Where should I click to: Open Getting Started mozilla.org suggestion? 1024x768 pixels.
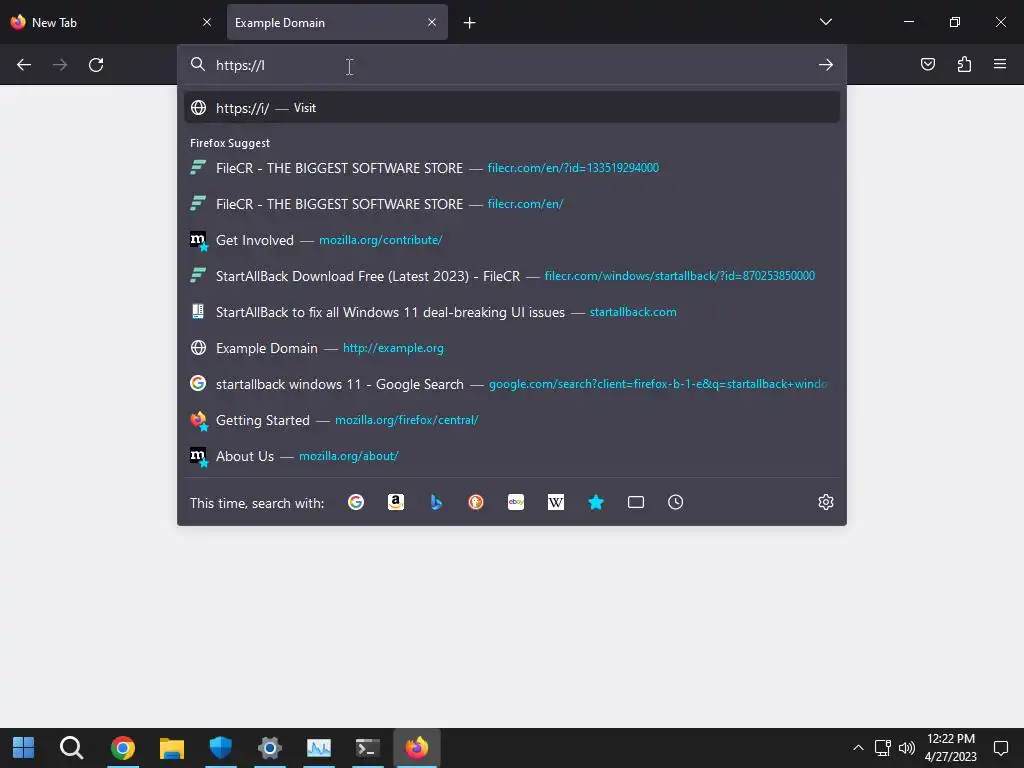point(511,420)
